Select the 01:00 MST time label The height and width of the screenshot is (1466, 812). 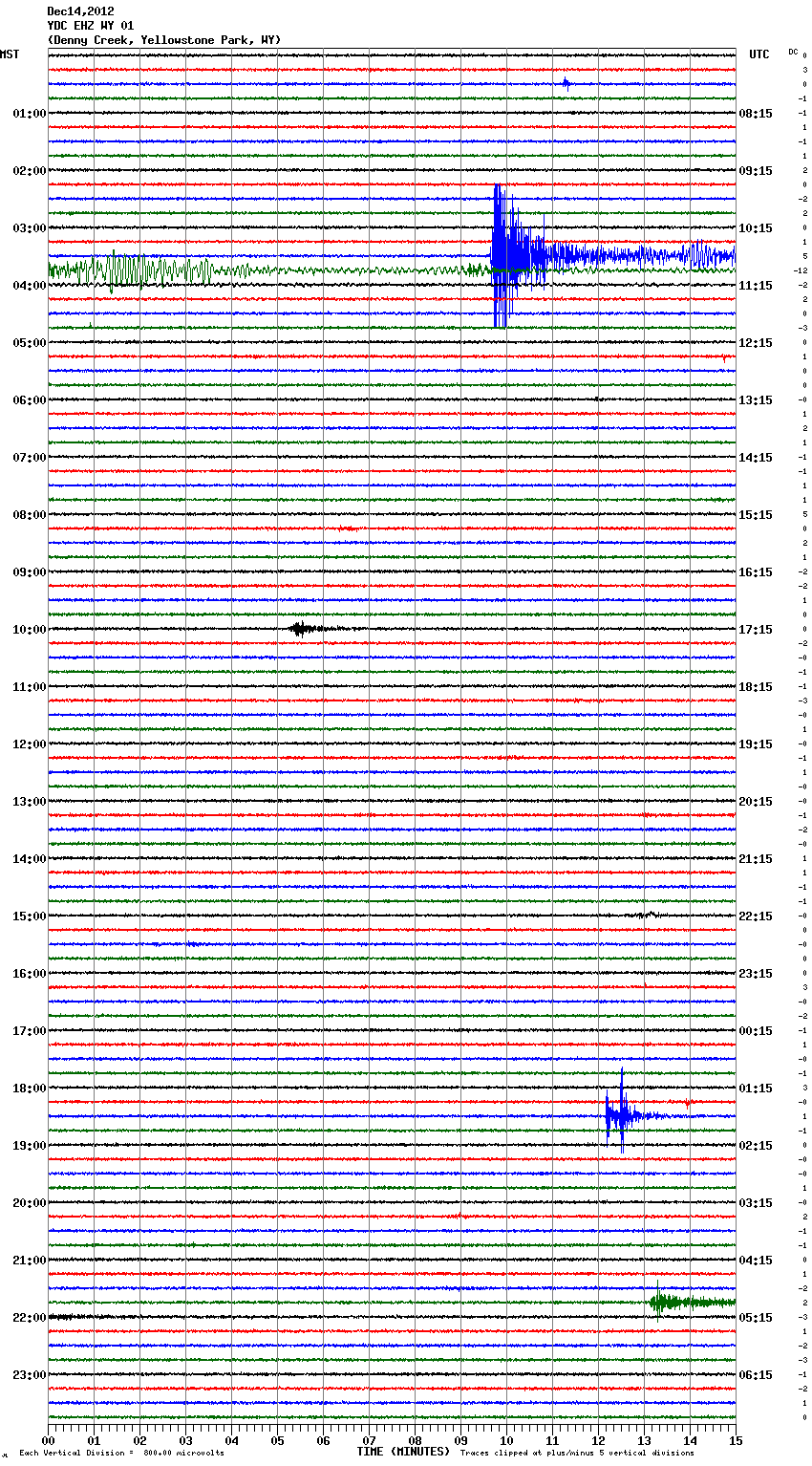pyautogui.click(x=30, y=114)
